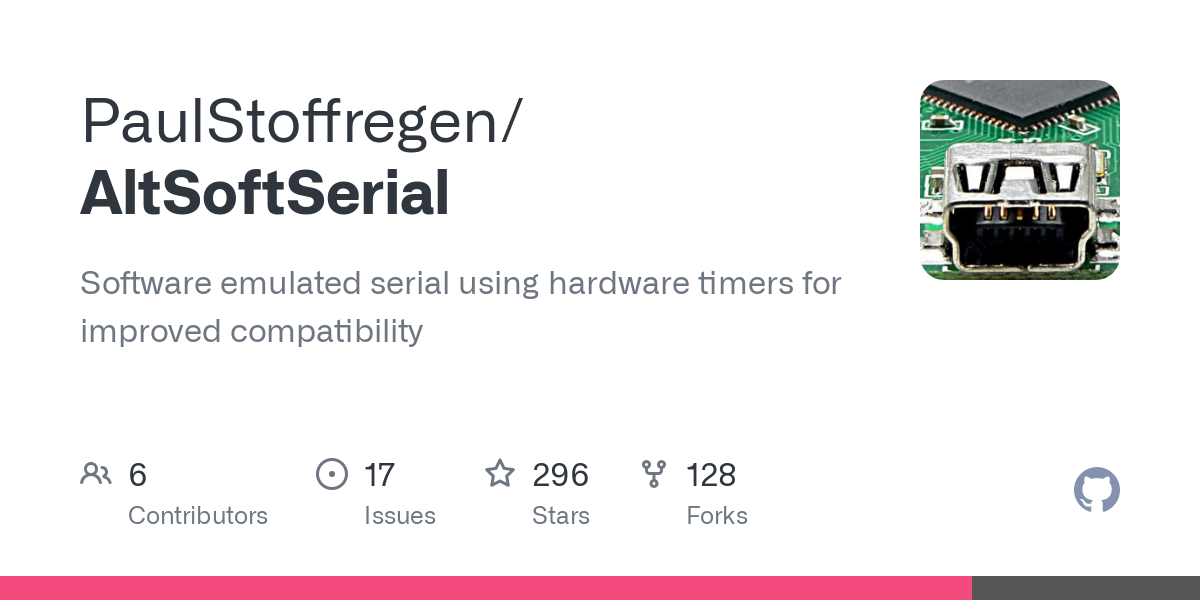Open the AltSoftSerial repository title
This screenshot has width=1200, height=600.
click(x=265, y=193)
